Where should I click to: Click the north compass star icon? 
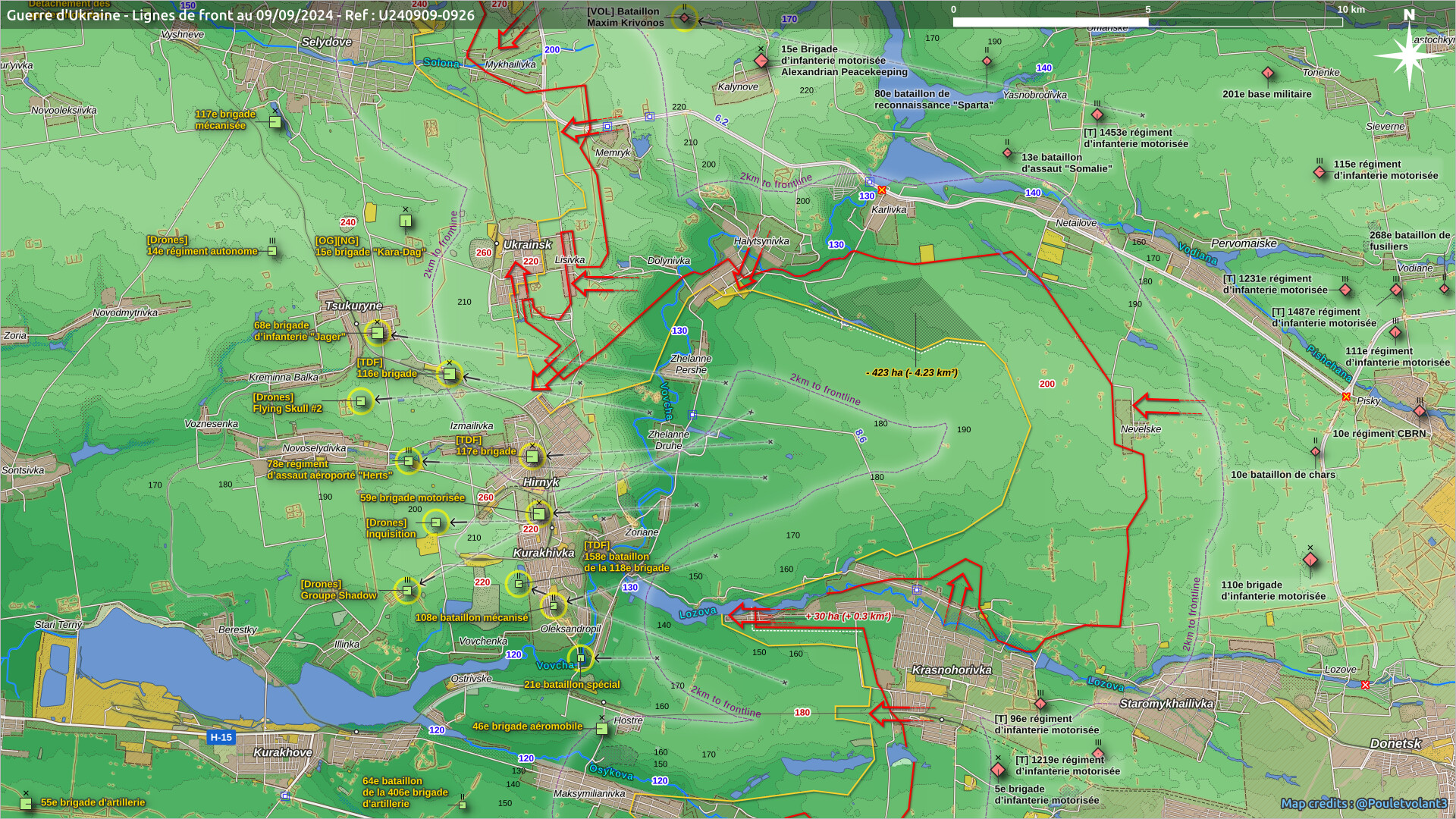coord(1409,55)
